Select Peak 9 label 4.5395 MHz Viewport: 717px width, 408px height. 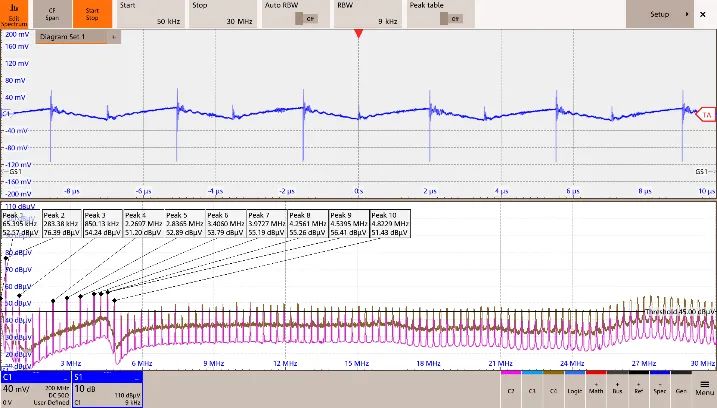349,224
